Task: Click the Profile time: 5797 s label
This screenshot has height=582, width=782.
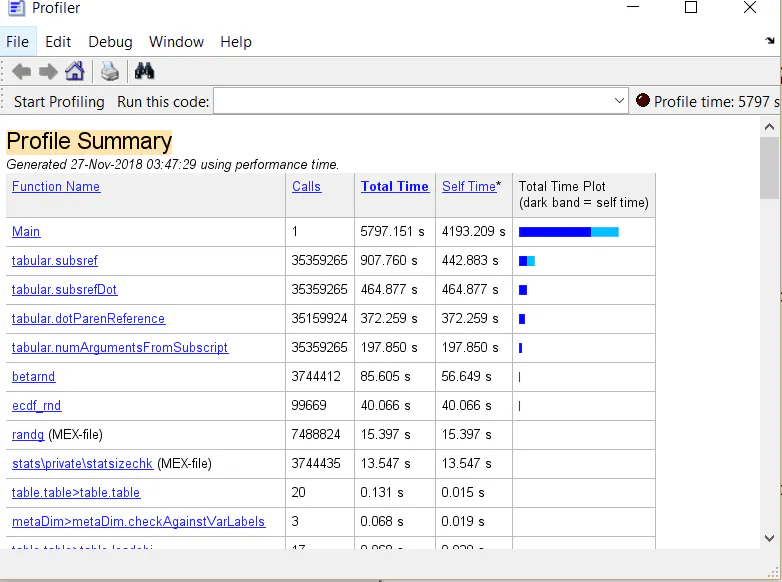Action: [x=716, y=102]
